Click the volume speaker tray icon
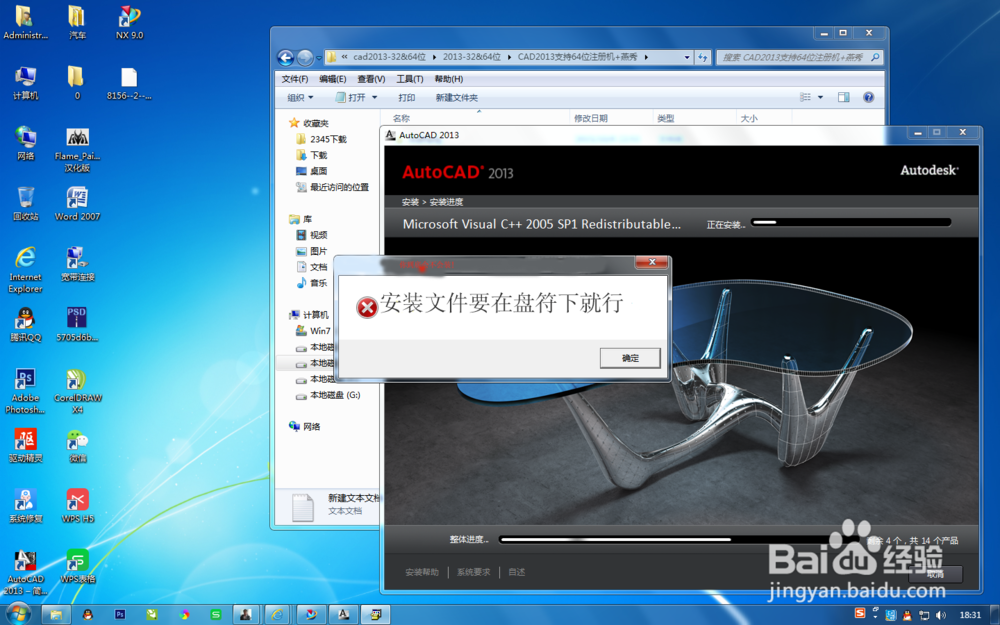Viewport: 1000px width, 625px height. point(941,615)
